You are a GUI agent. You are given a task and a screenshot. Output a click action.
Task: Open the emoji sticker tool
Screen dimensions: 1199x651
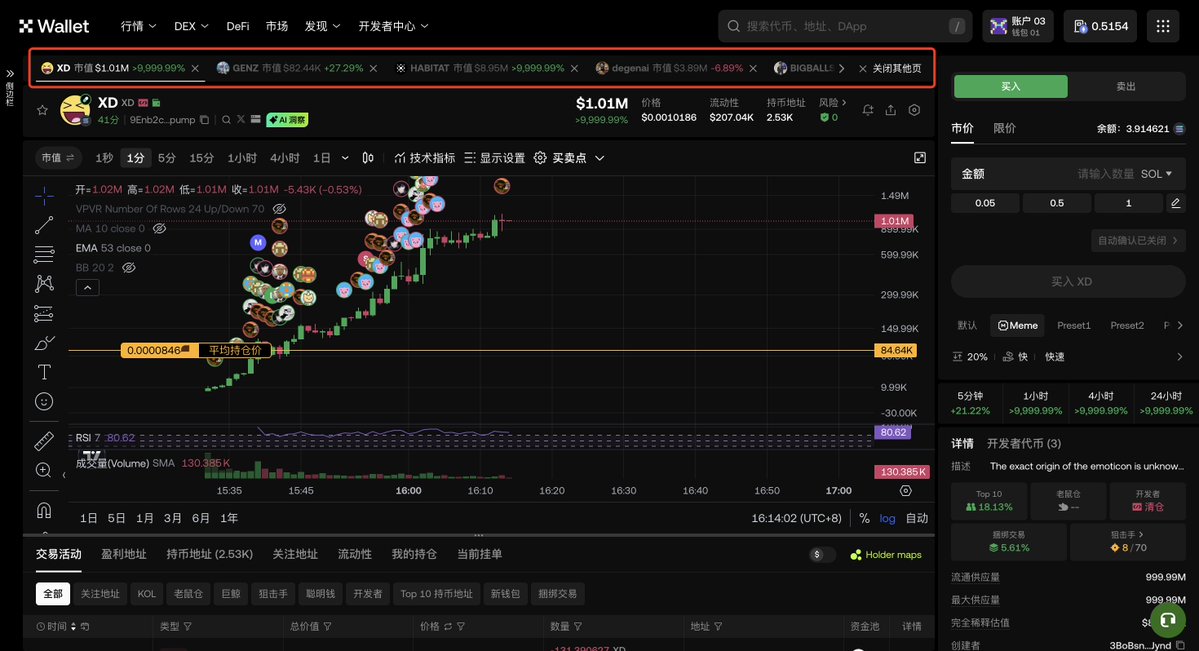point(44,402)
